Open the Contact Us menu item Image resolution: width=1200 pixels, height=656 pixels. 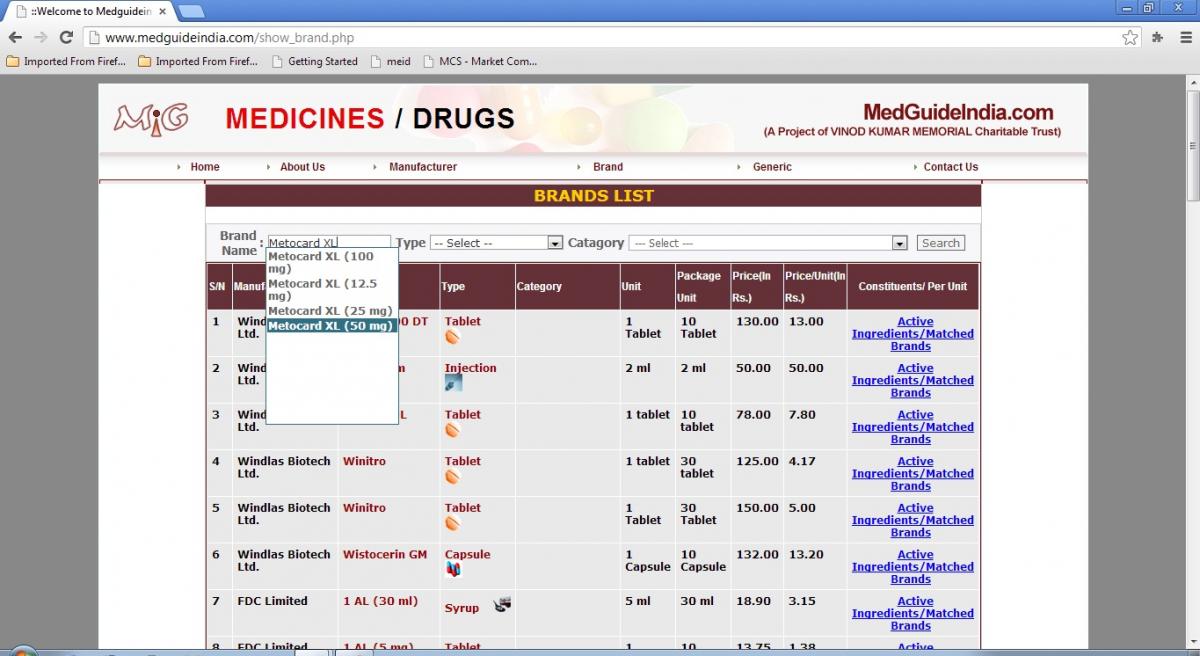click(951, 167)
